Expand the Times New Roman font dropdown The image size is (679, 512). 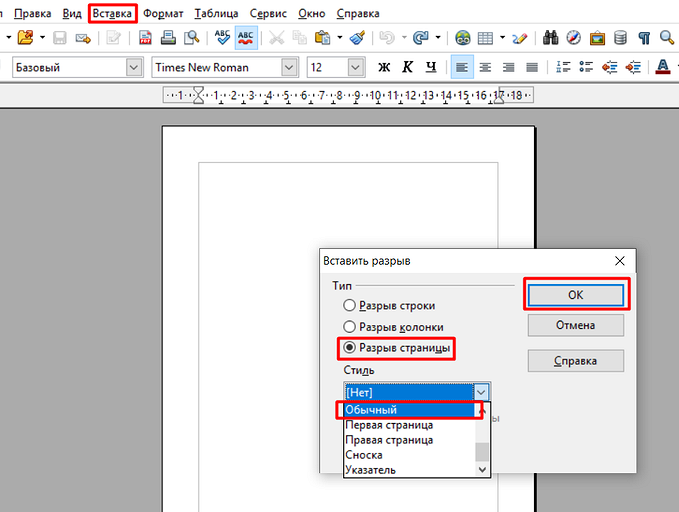pyautogui.click(x=289, y=67)
